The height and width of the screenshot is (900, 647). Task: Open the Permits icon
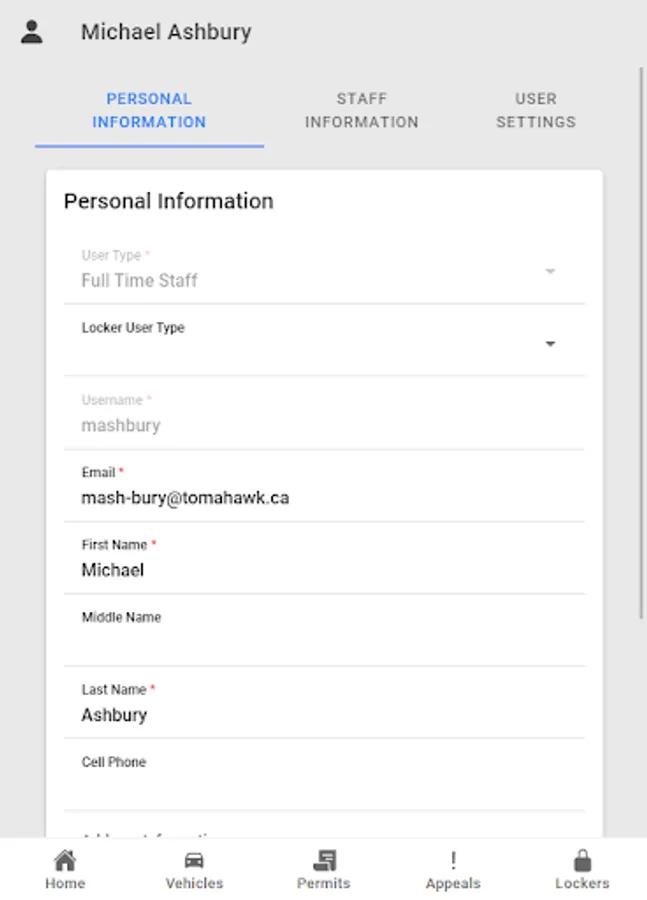(324, 860)
